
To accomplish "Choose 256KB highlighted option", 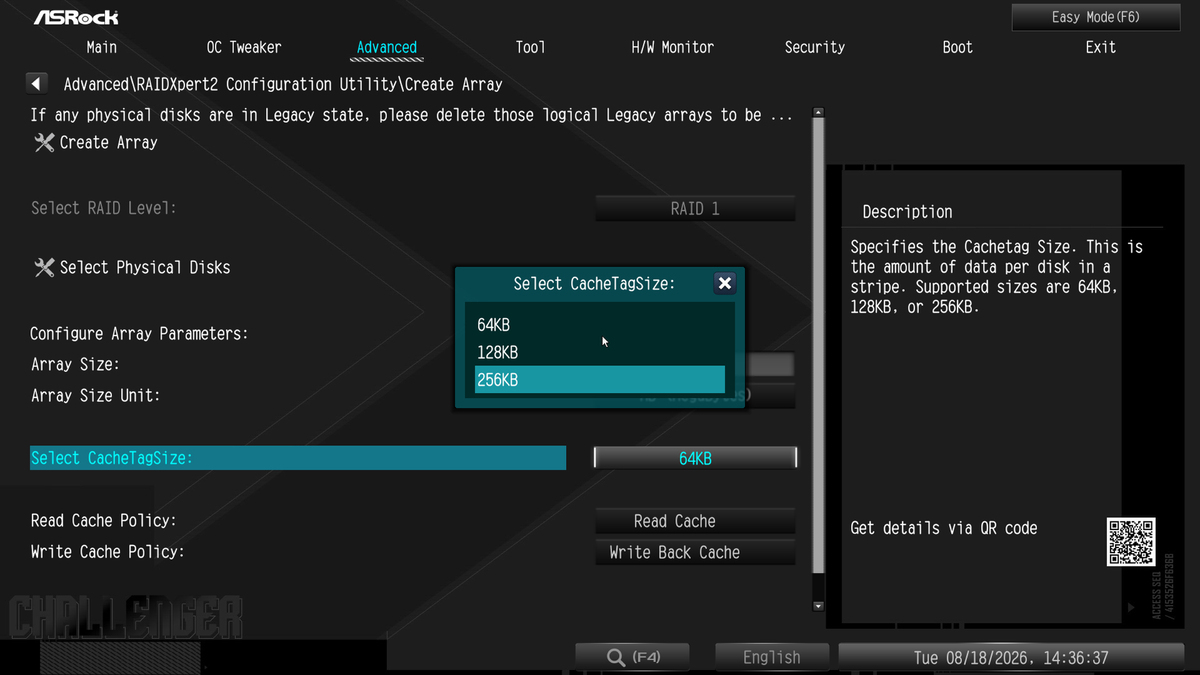I will click(600, 380).
